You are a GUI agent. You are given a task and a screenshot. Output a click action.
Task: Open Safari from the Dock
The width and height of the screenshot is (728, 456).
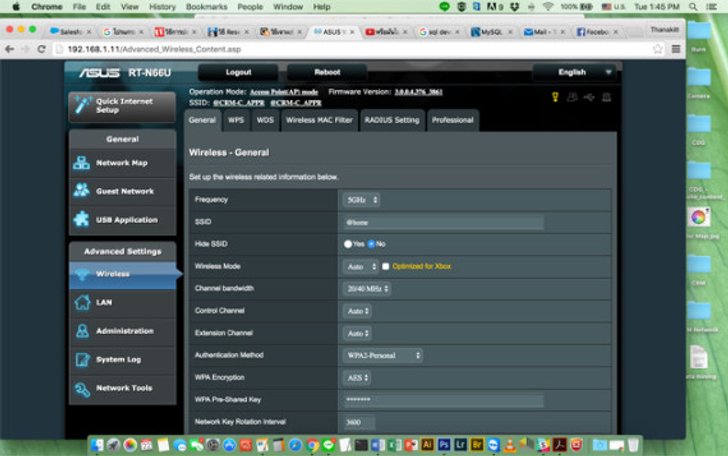click(x=295, y=445)
